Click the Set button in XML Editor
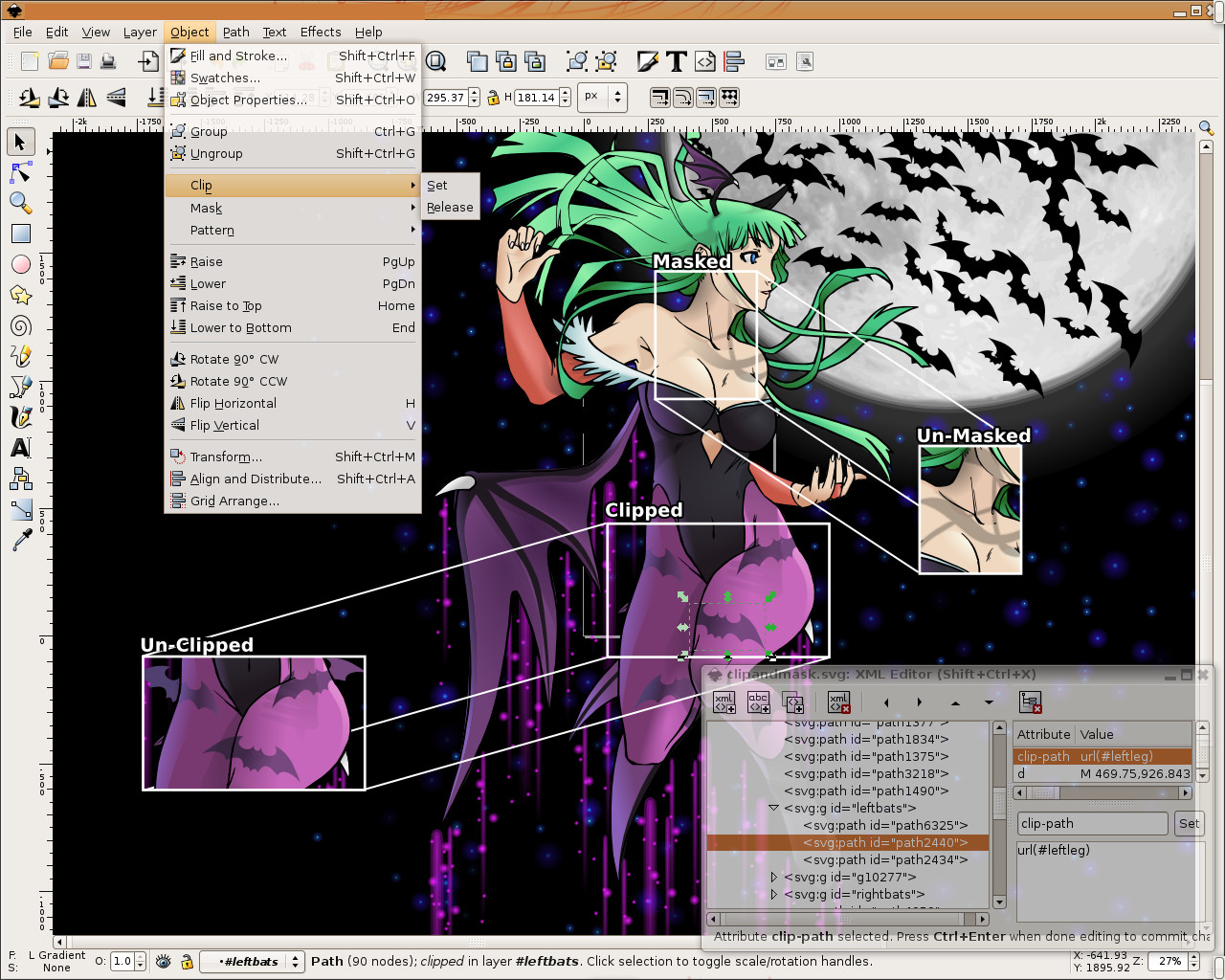Image resolution: width=1225 pixels, height=980 pixels. click(1189, 823)
